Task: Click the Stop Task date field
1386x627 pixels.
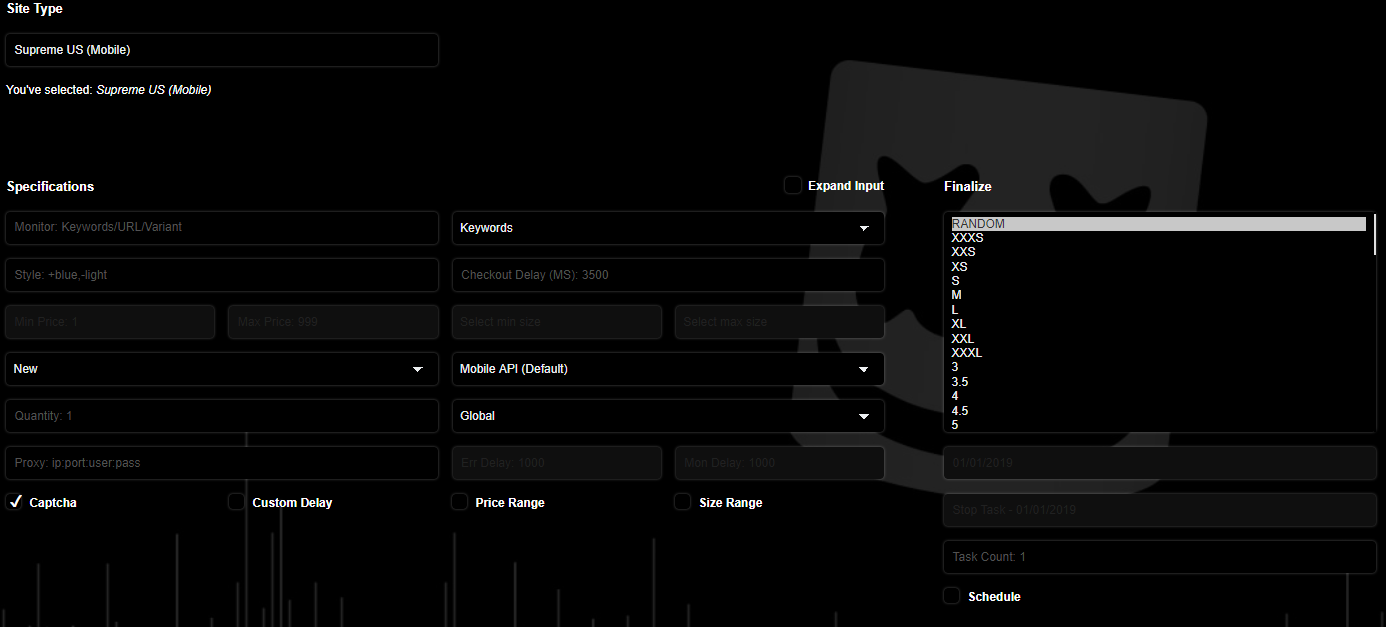Action: click(x=1160, y=510)
